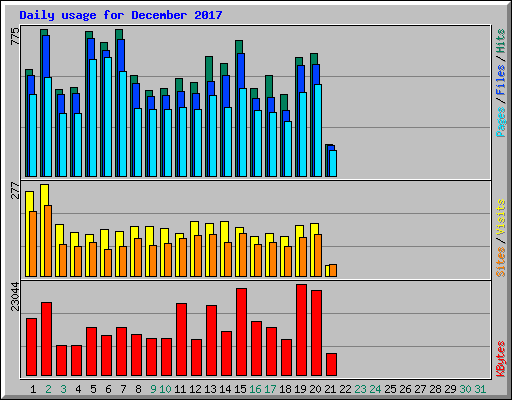Select the cyan Pages bar for day 6
Viewport: 512px width, 400px height.
tap(108, 117)
